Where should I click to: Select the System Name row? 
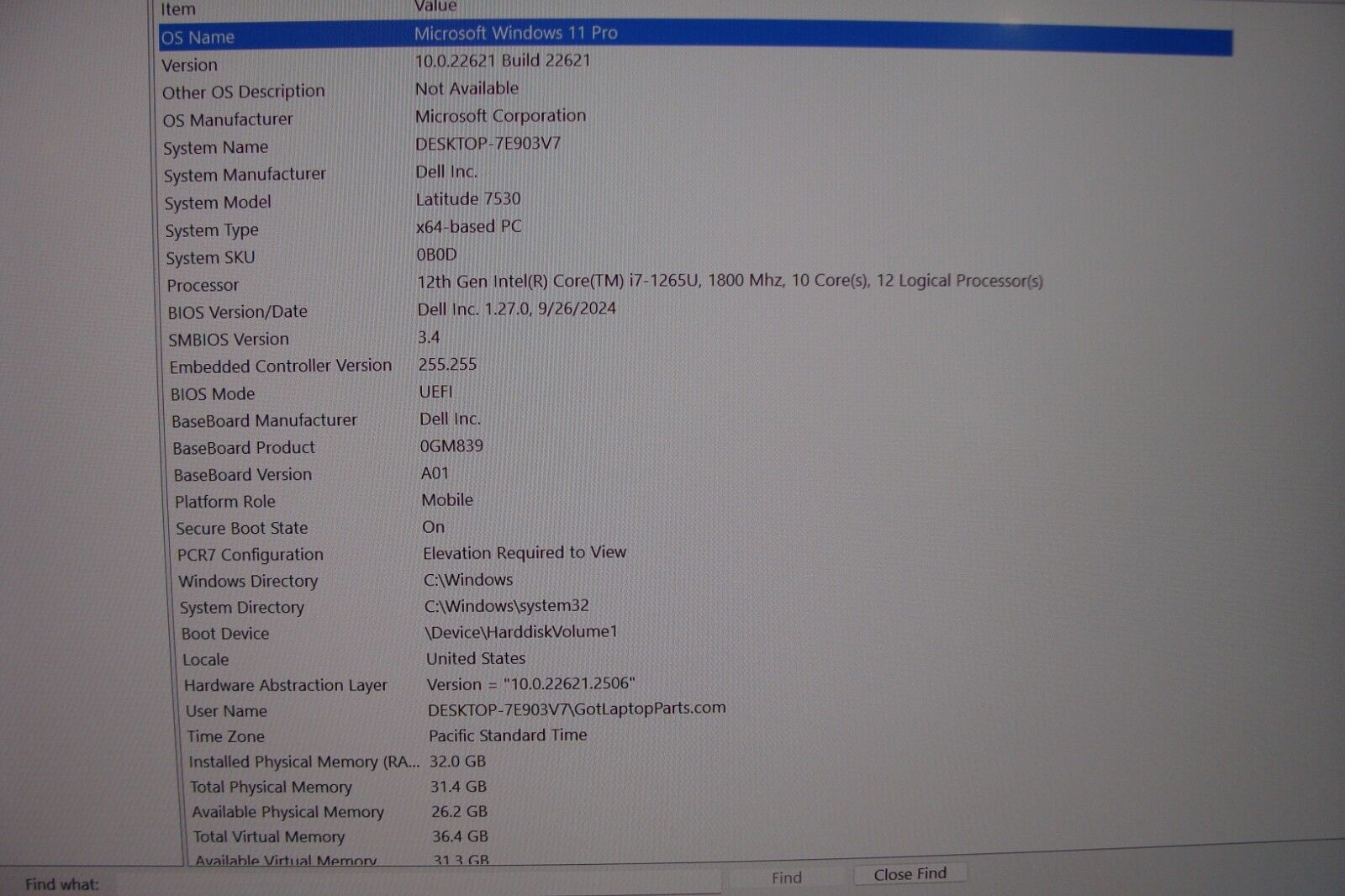[x=215, y=147]
